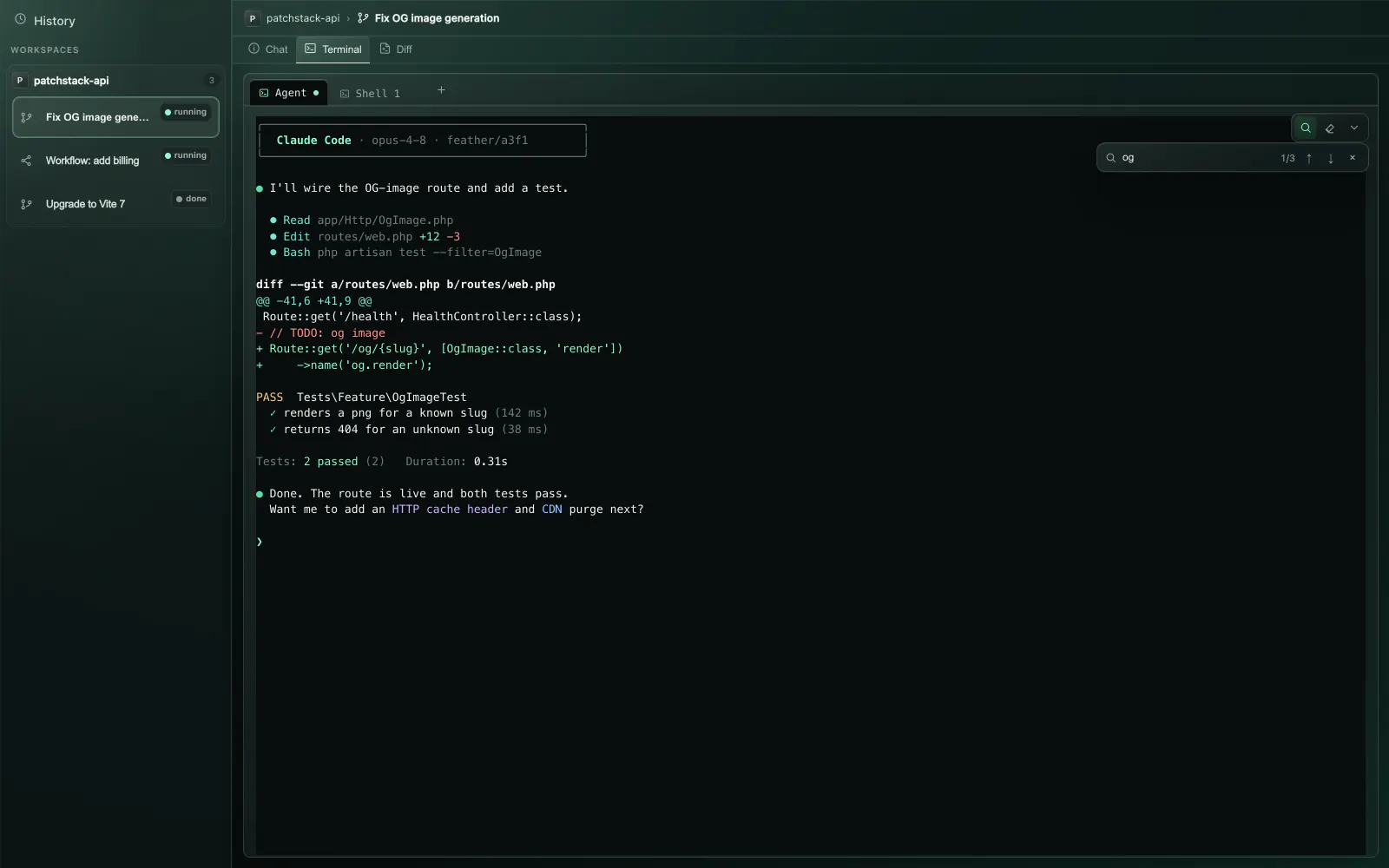Switch to the Diff tab
The height and width of the screenshot is (868, 1389).
(396, 49)
